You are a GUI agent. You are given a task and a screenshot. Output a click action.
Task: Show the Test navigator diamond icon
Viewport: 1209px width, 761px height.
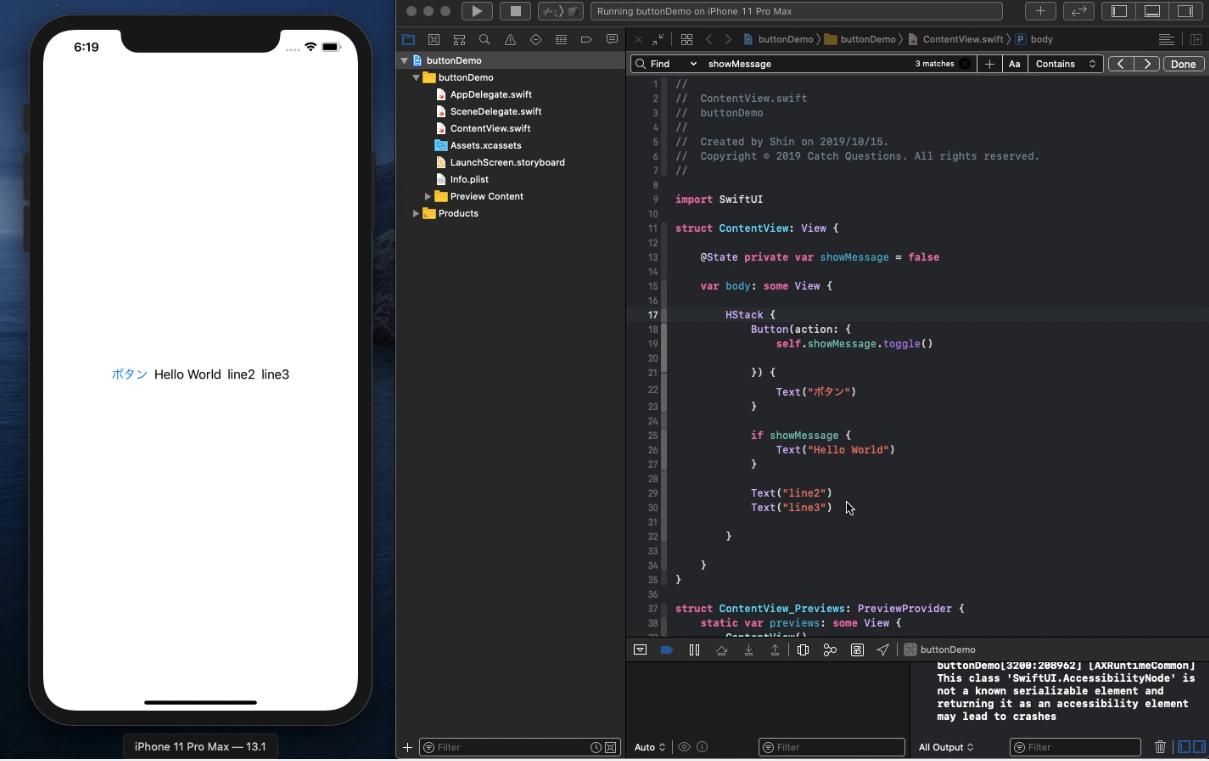[535, 40]
